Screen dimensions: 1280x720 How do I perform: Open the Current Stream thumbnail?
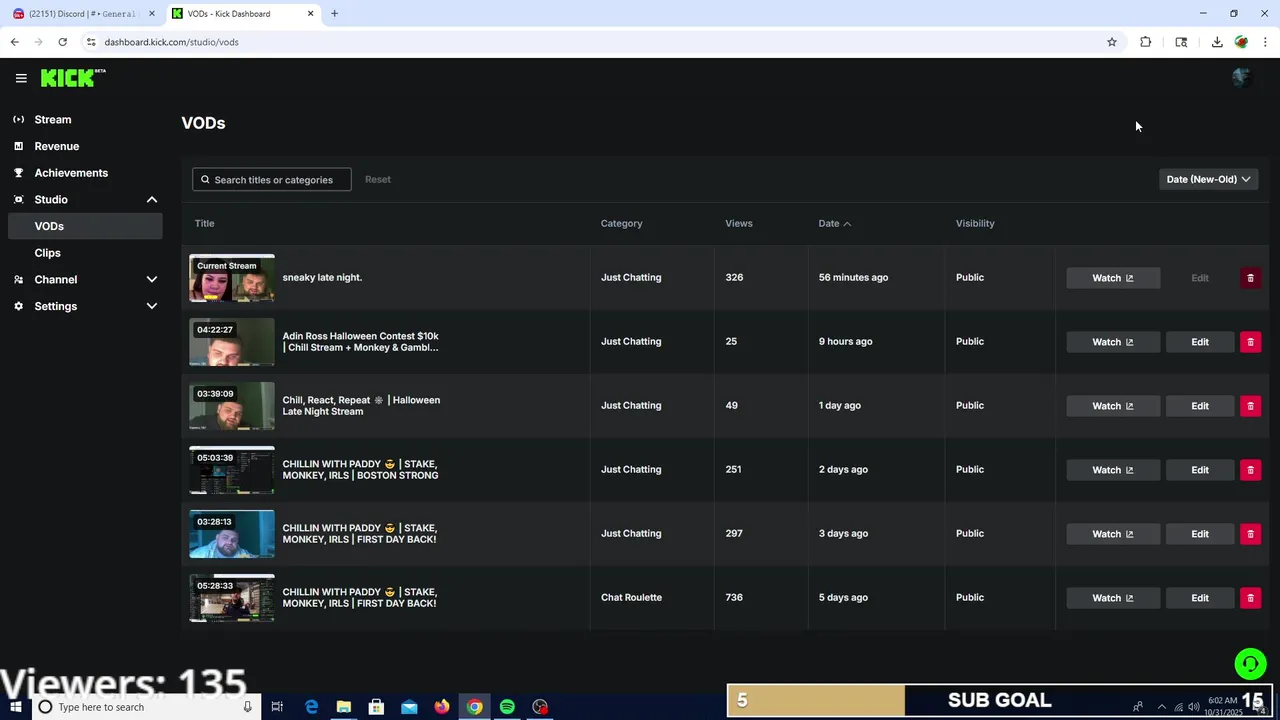[232, 278]
